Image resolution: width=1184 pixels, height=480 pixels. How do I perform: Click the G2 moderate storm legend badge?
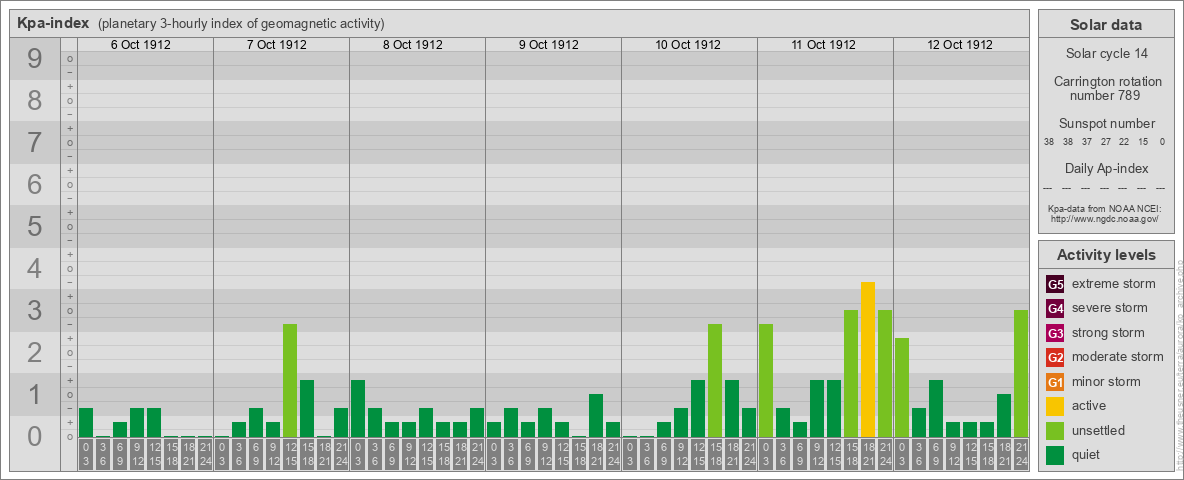(x=1056, y=357)
